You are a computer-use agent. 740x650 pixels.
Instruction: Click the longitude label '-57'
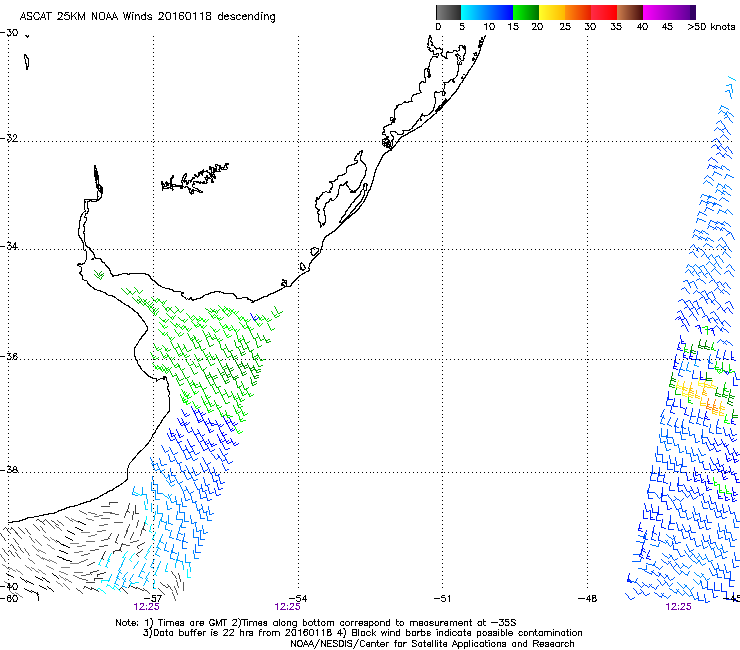(x=152, y=599)
